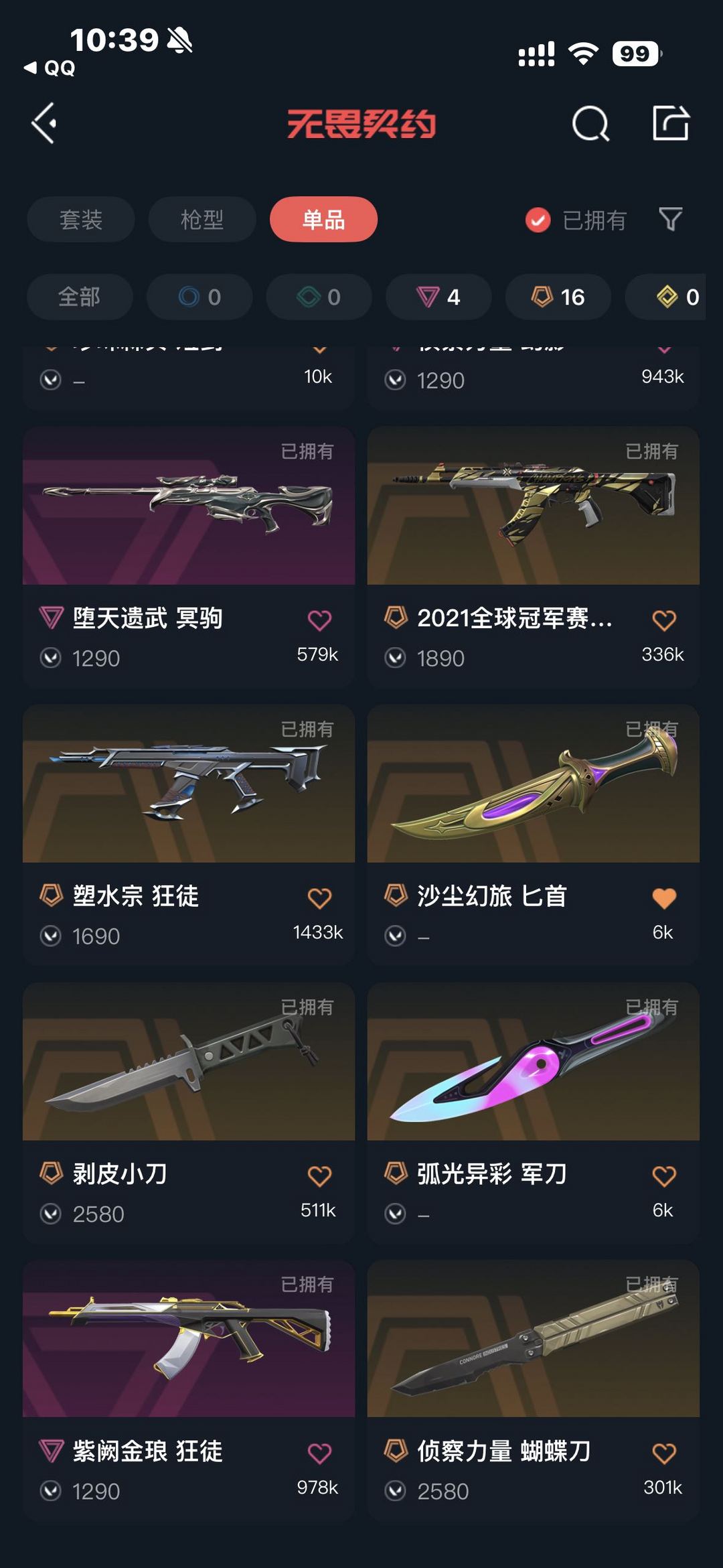Select the 单品 tab
This screenshot has width=723, height=1568.
click(323, 219)
